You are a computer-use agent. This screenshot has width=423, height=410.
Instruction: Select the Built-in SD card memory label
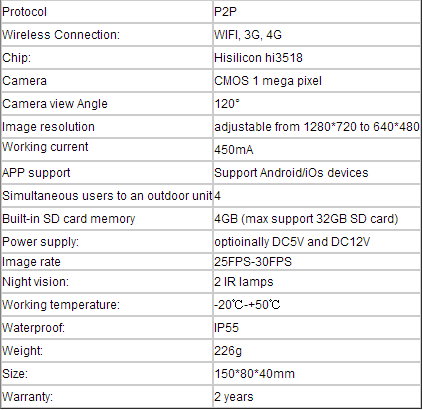tap(69, 219)
